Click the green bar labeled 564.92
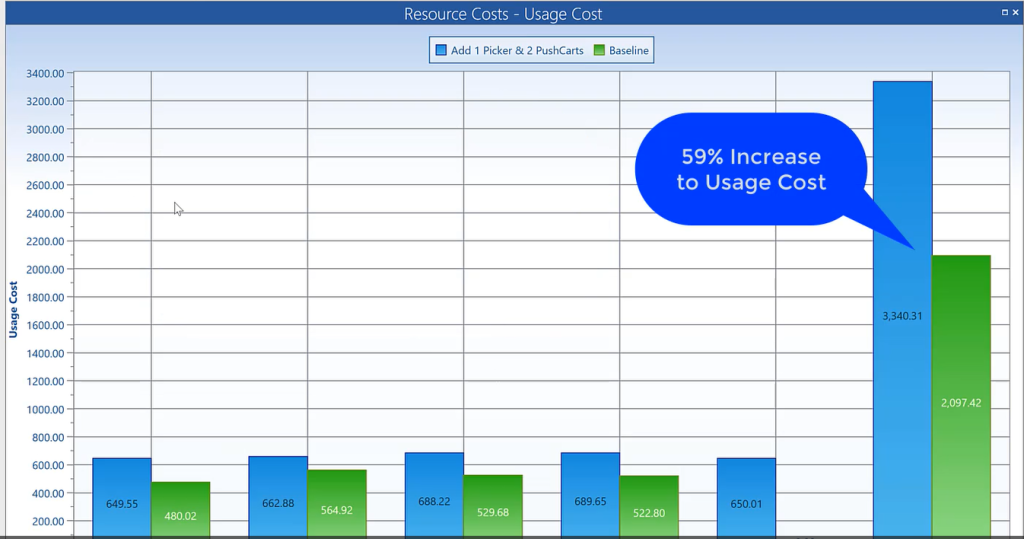The image size is (1024, 539). 337,503
